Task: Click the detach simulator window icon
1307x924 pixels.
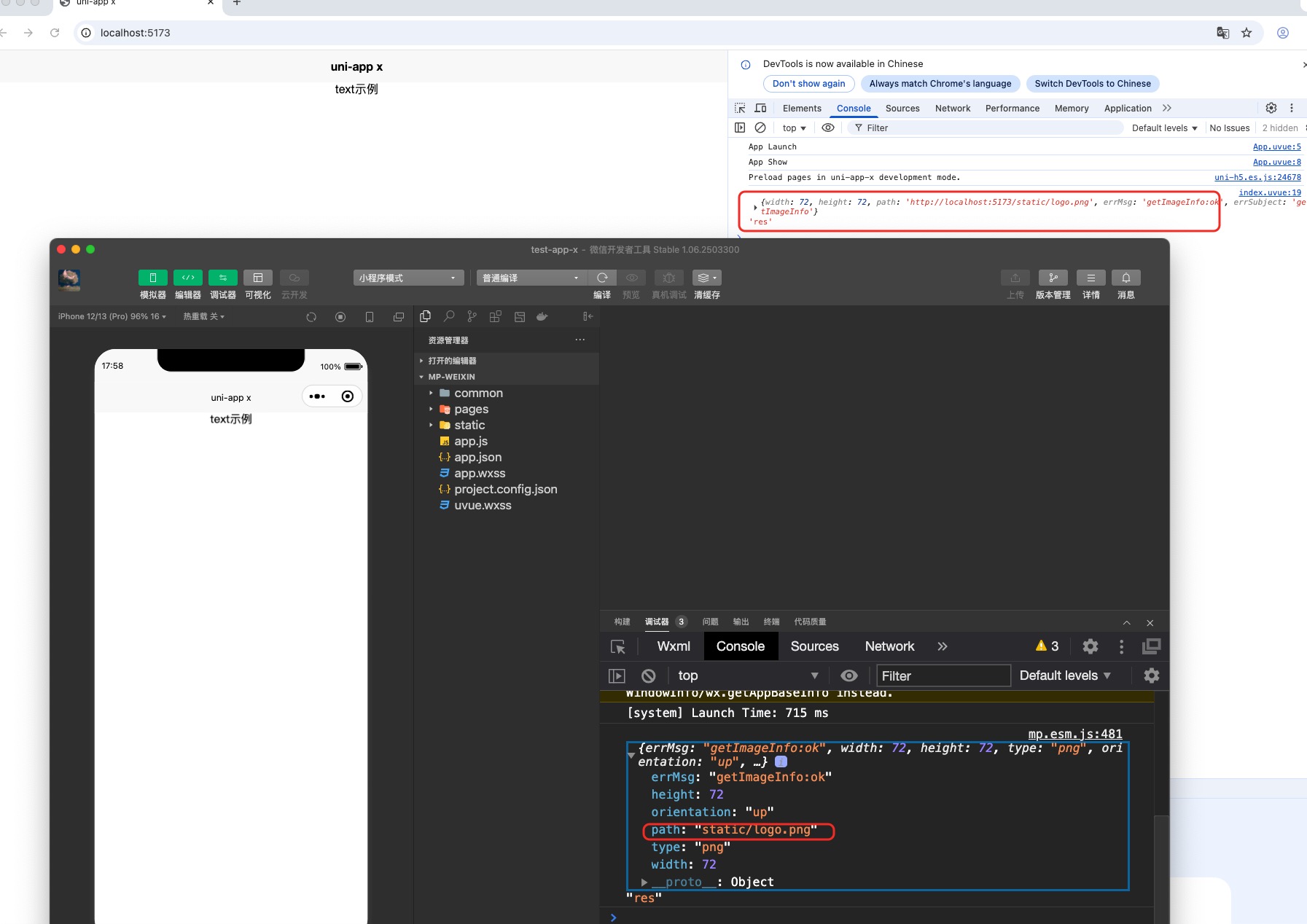Action: click(399, 317)
